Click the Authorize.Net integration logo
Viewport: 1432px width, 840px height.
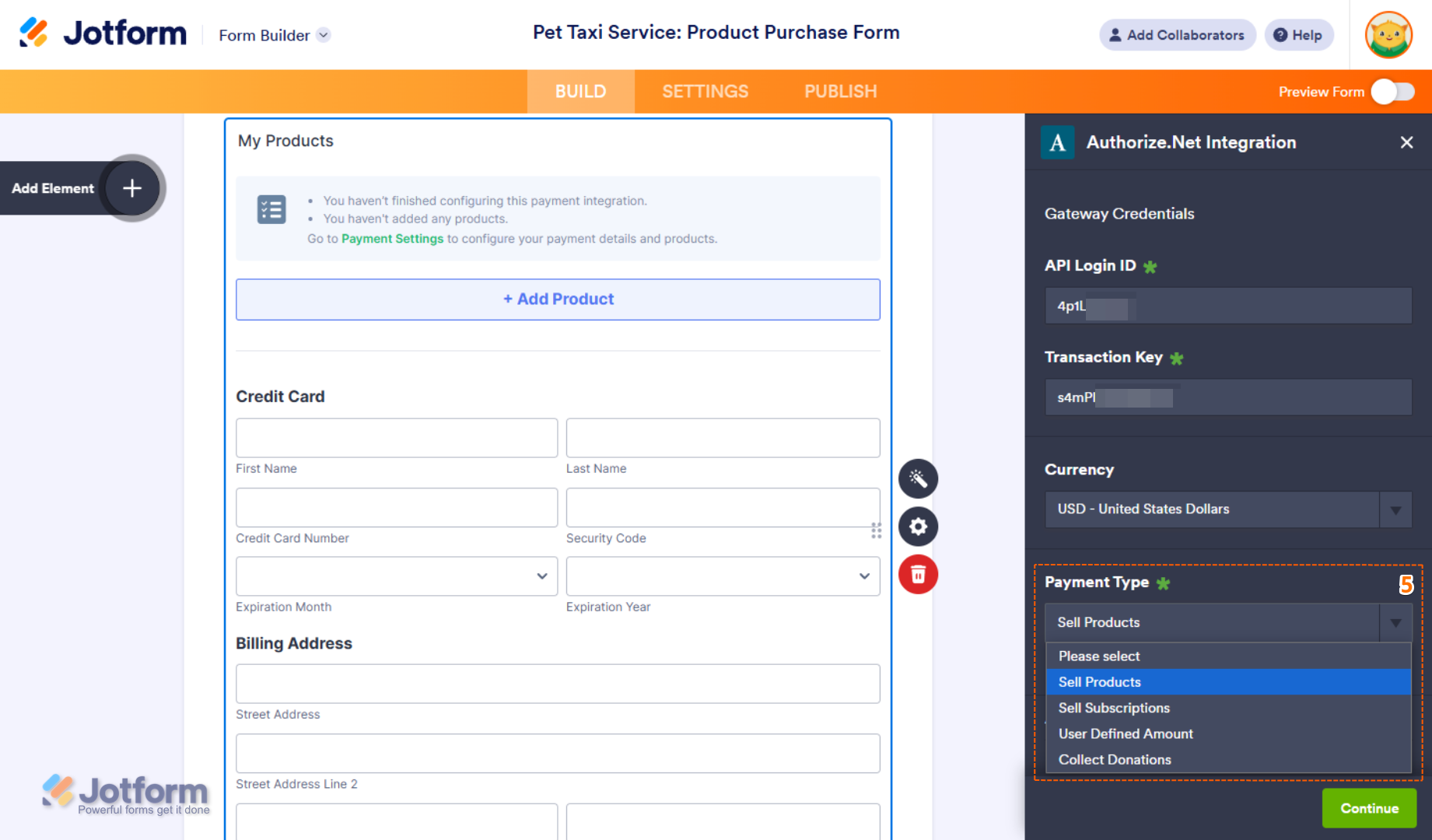pos(1057,142)
